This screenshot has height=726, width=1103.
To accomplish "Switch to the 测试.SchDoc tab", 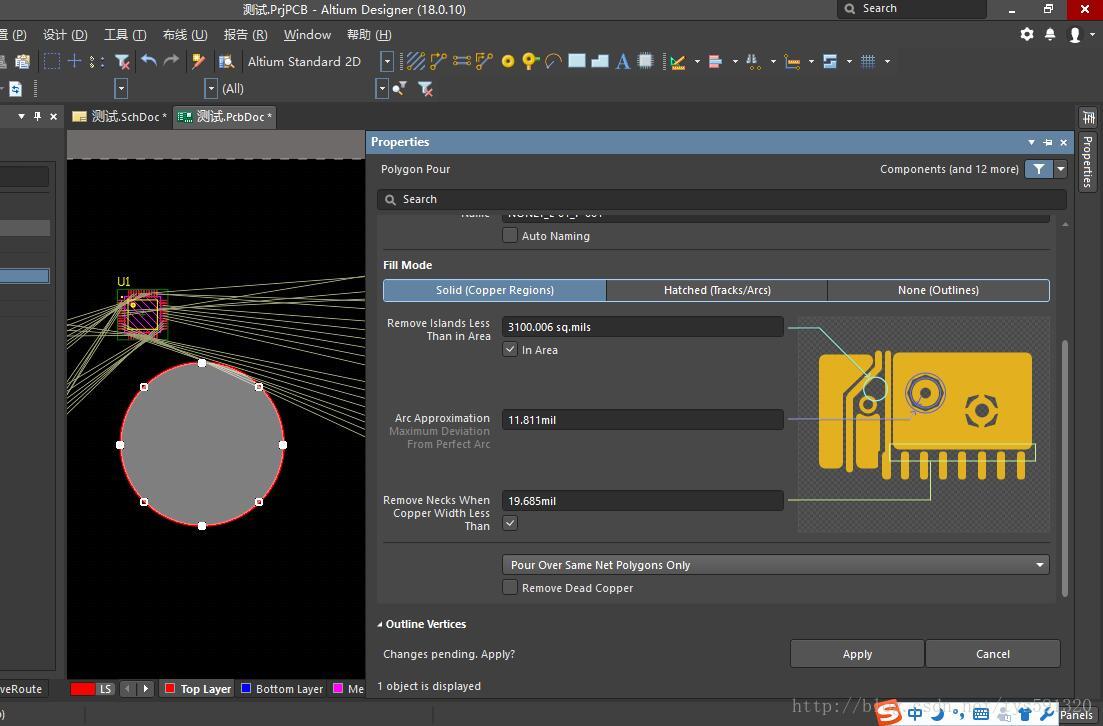I will (x=120, y=117).
